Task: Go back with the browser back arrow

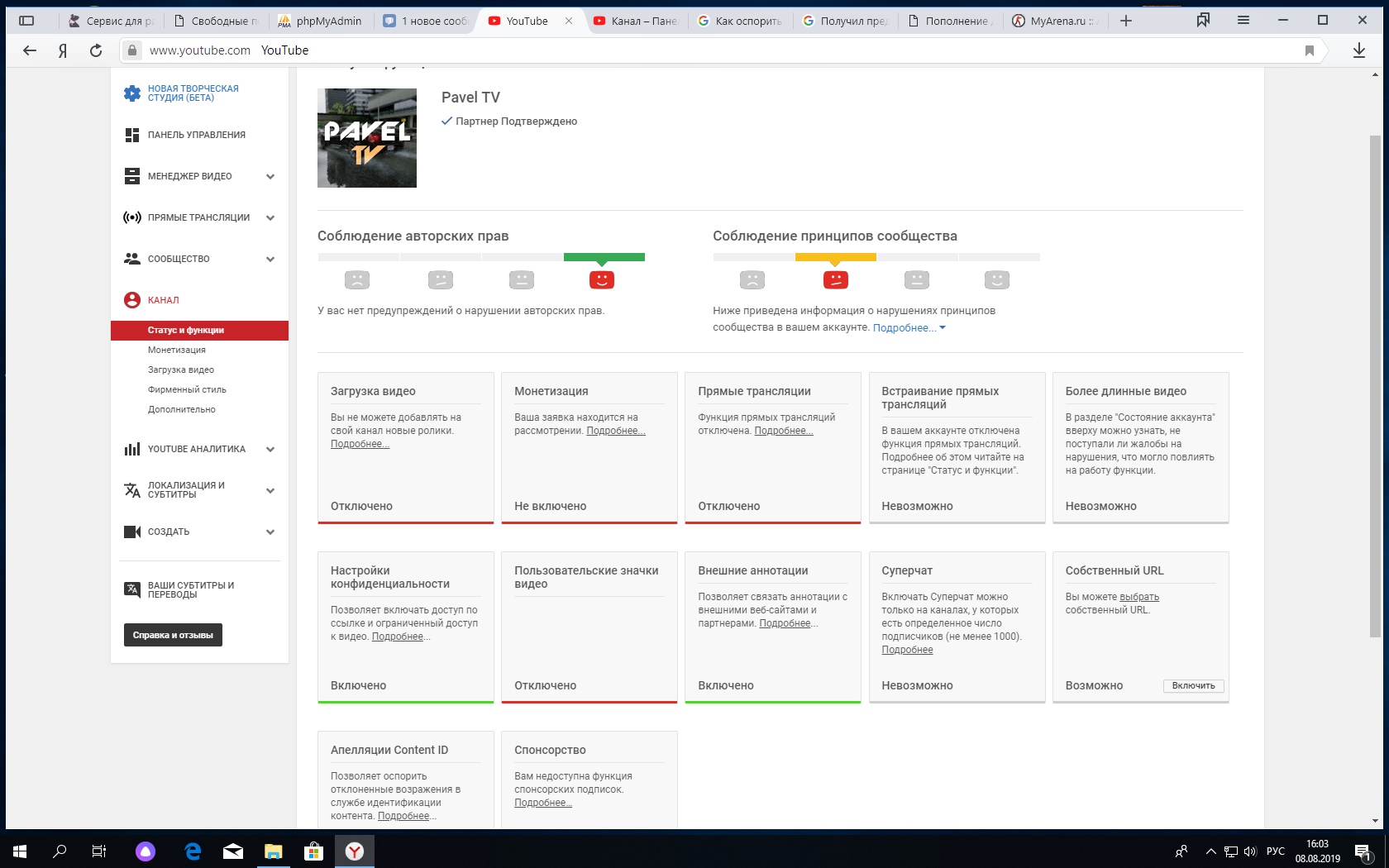Action: 30,50
